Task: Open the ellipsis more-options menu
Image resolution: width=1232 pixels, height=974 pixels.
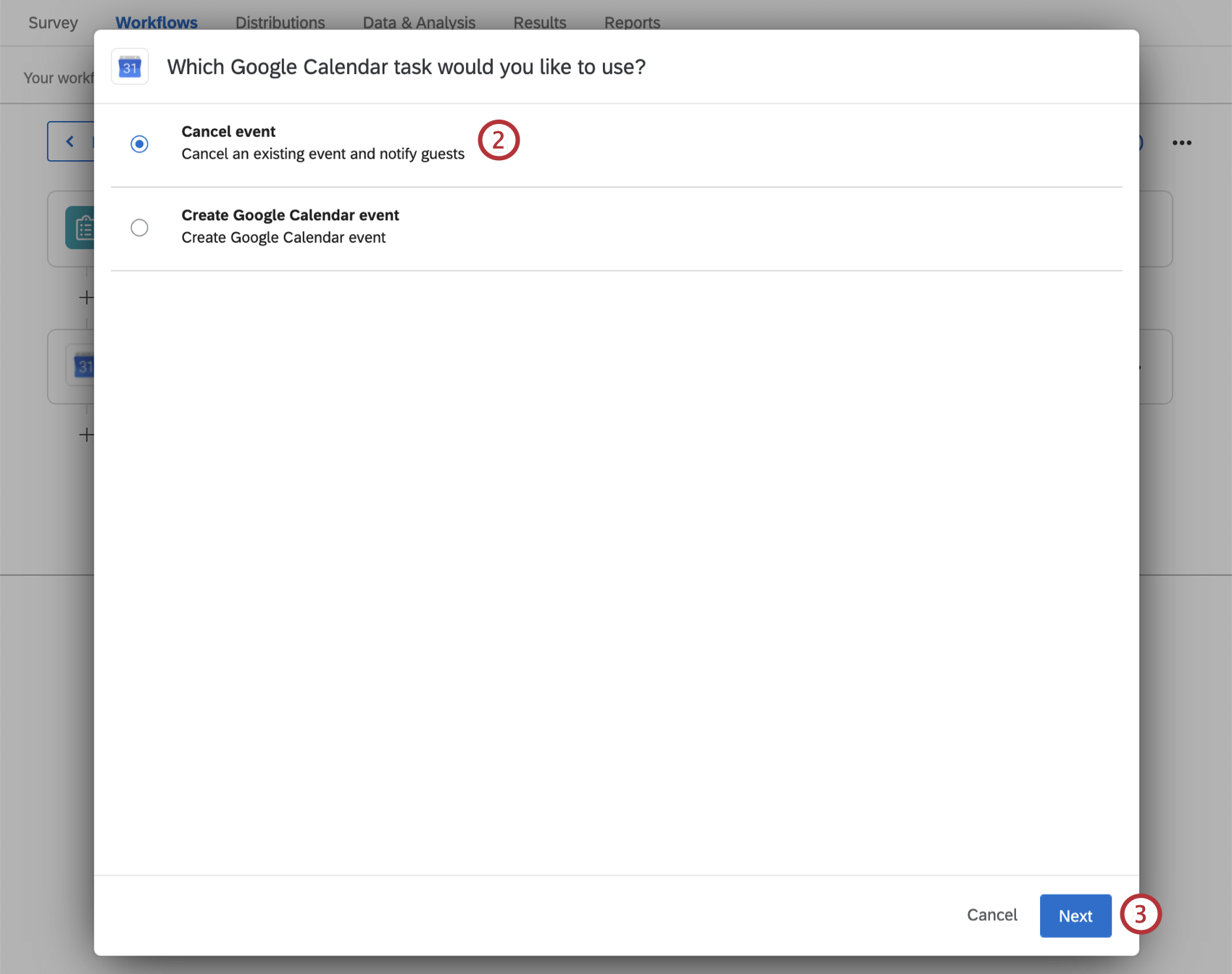Action: pos(1181,142)
